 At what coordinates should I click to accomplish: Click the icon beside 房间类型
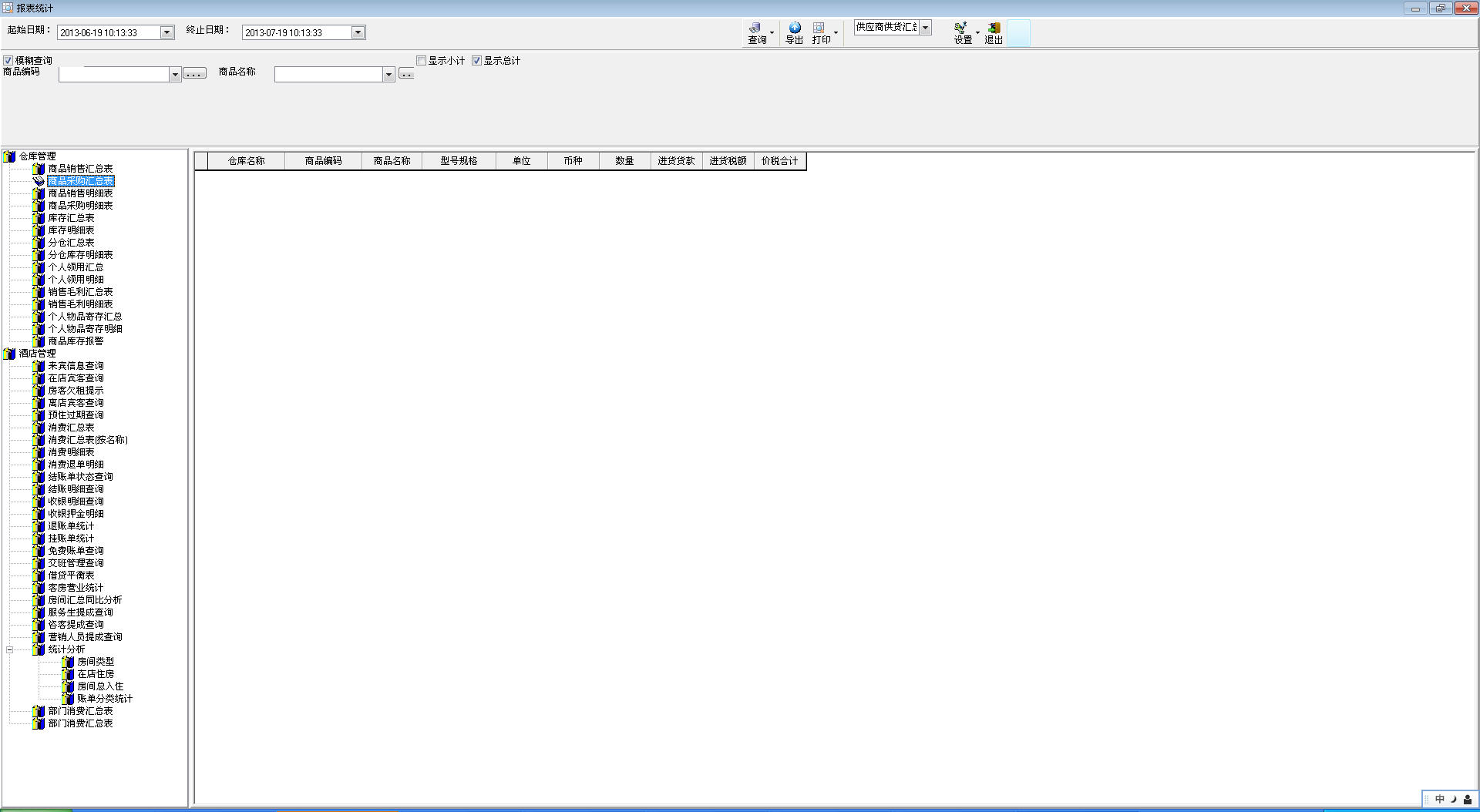coord(68,662)
